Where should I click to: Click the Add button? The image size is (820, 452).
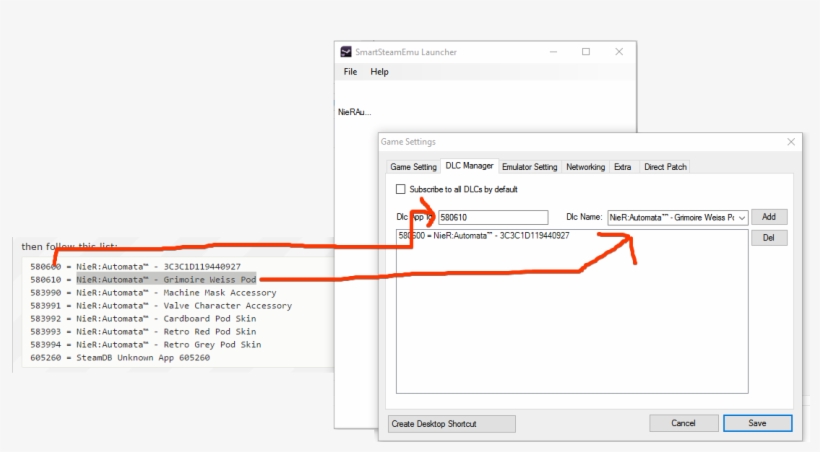coord(769,217)
